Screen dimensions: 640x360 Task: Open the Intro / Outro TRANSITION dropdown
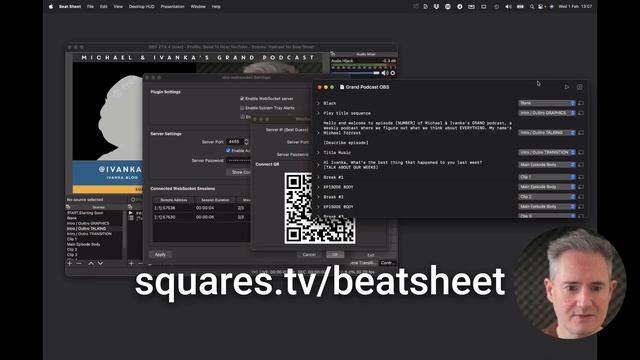547,152
